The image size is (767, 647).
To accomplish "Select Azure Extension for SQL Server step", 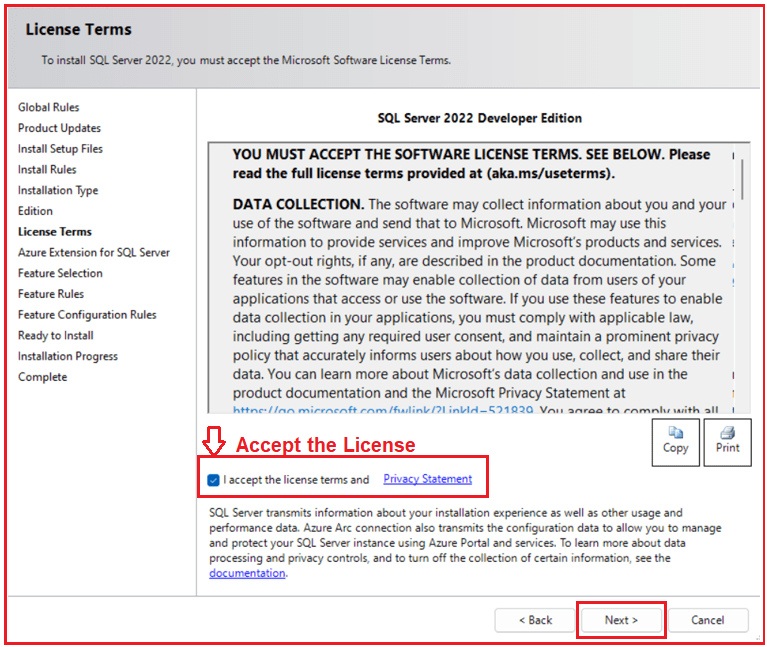I will pyautogui.click(x=94, y=252).
